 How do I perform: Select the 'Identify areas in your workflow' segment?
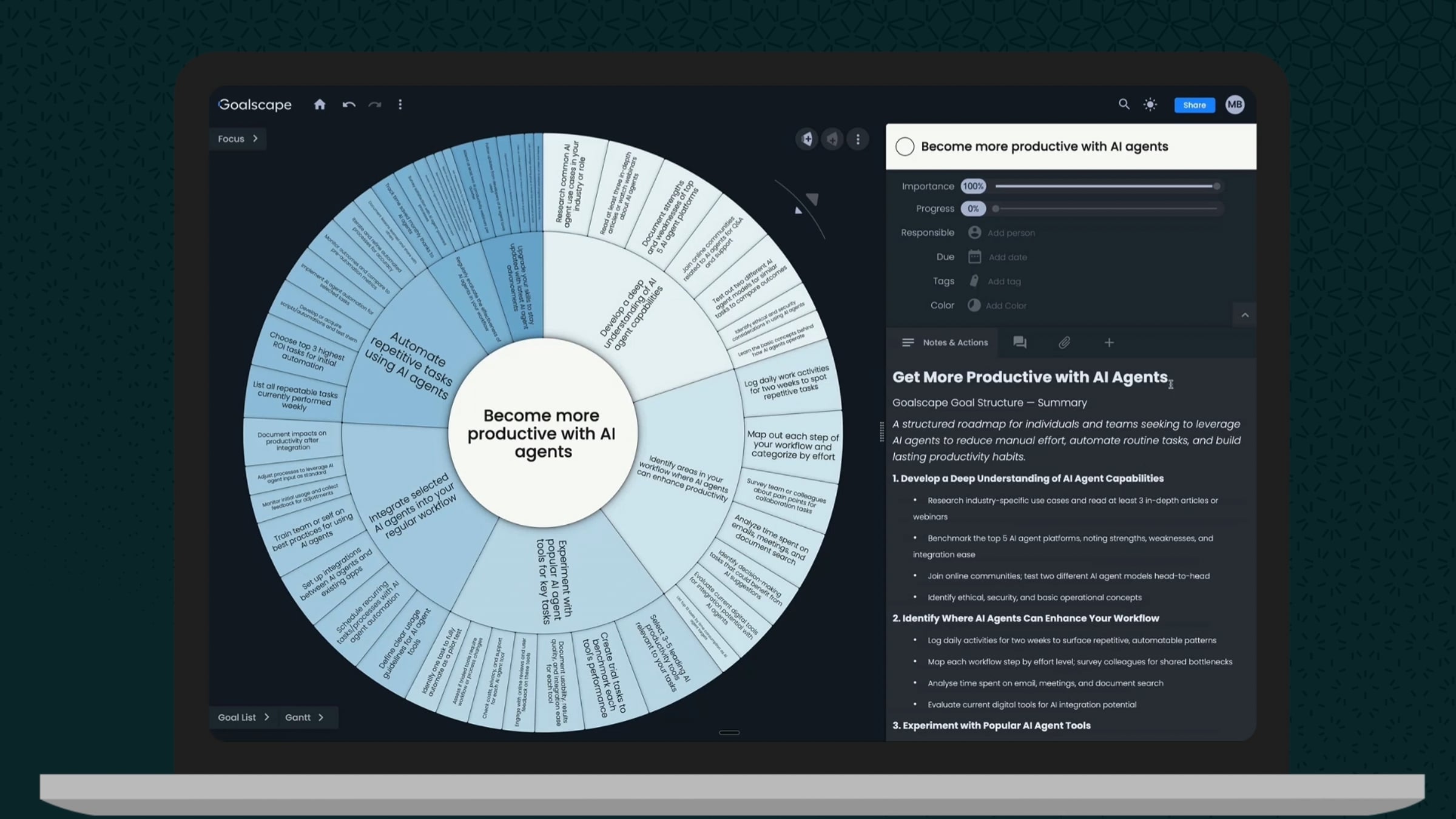pos(682,478)
